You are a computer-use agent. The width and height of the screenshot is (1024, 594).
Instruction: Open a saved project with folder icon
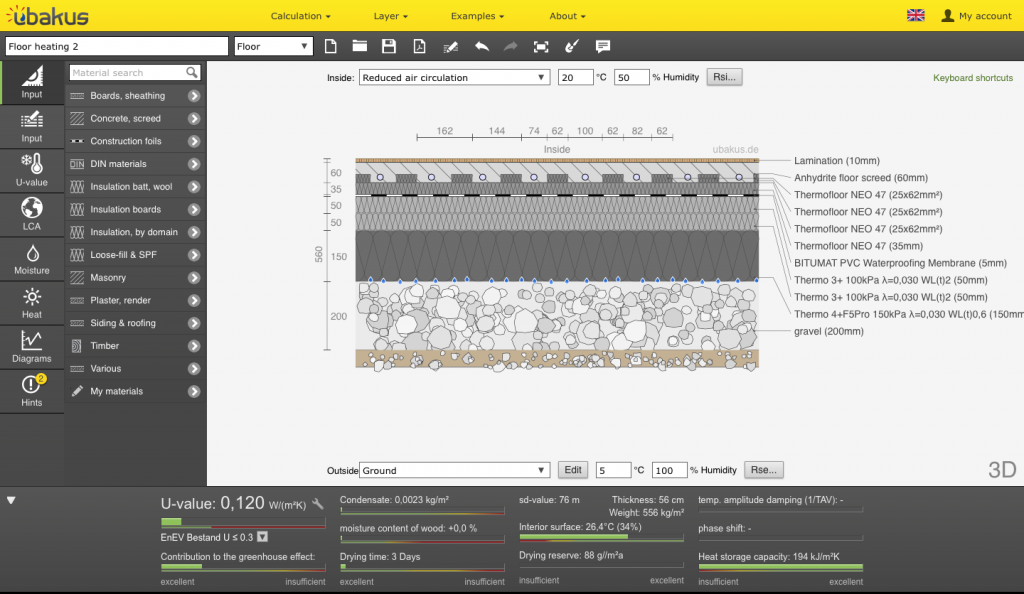[x=359, y=46]
